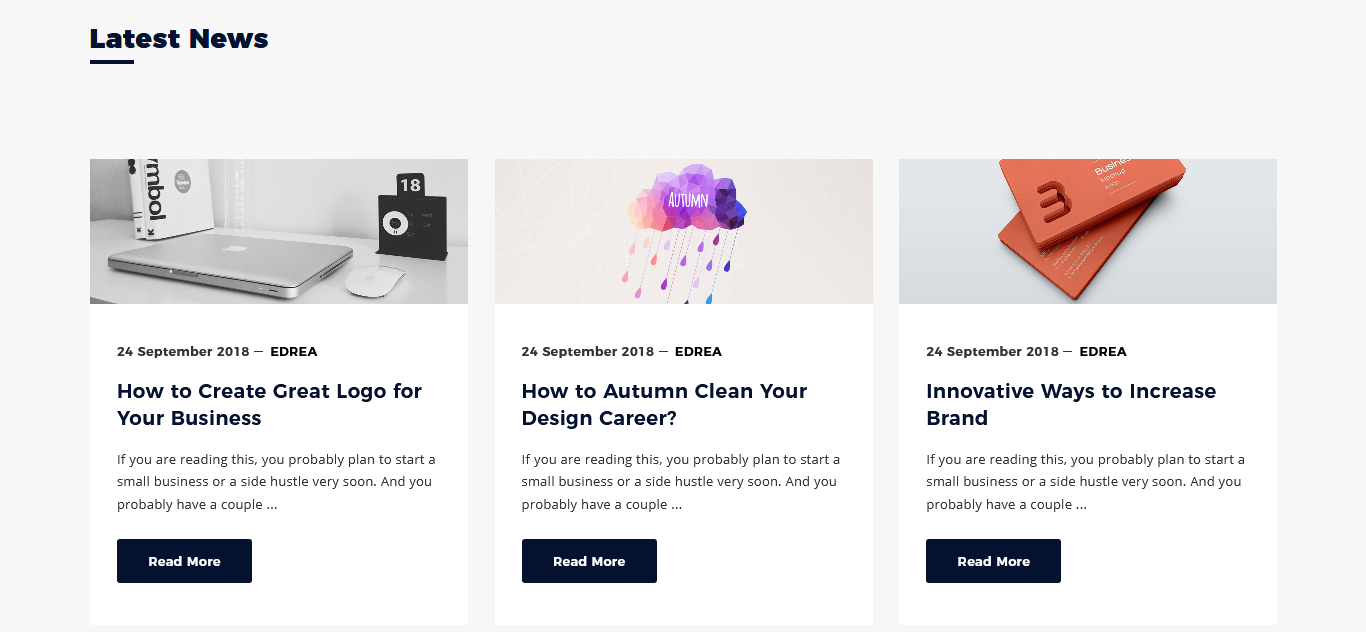Click the excerpt text of the Increase Brand article

pyautogui.click(x=1085, y=482)
